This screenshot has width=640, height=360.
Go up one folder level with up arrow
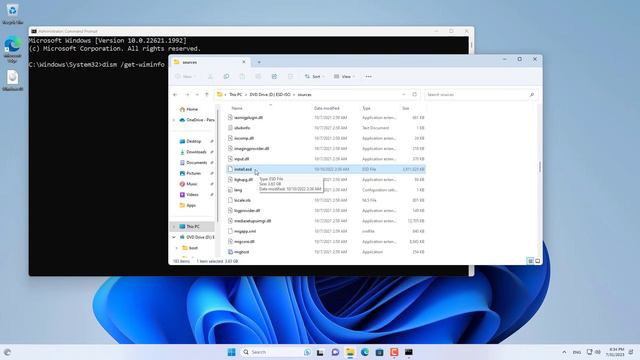click(207, 94)
